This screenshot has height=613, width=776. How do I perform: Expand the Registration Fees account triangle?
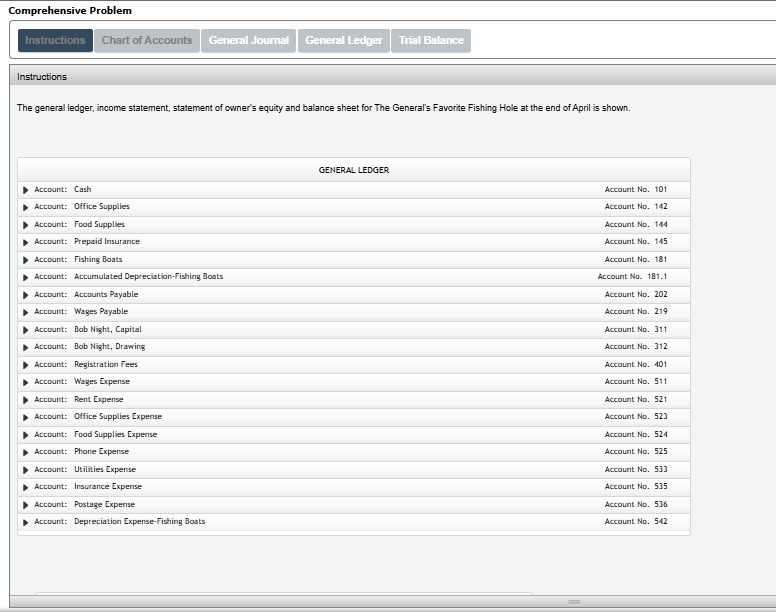click(26, 365)
